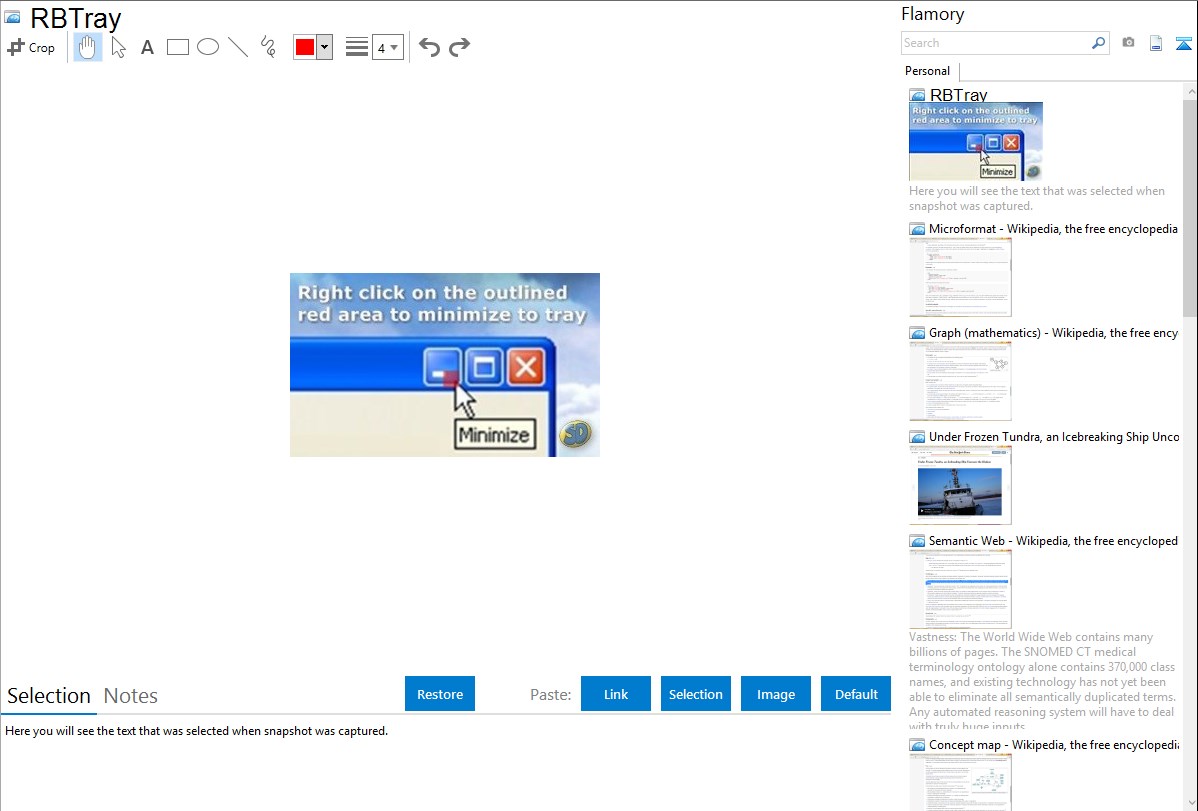1198x811 pixels.
Task: Undo the last edit
Action: (x=429, y=47)
